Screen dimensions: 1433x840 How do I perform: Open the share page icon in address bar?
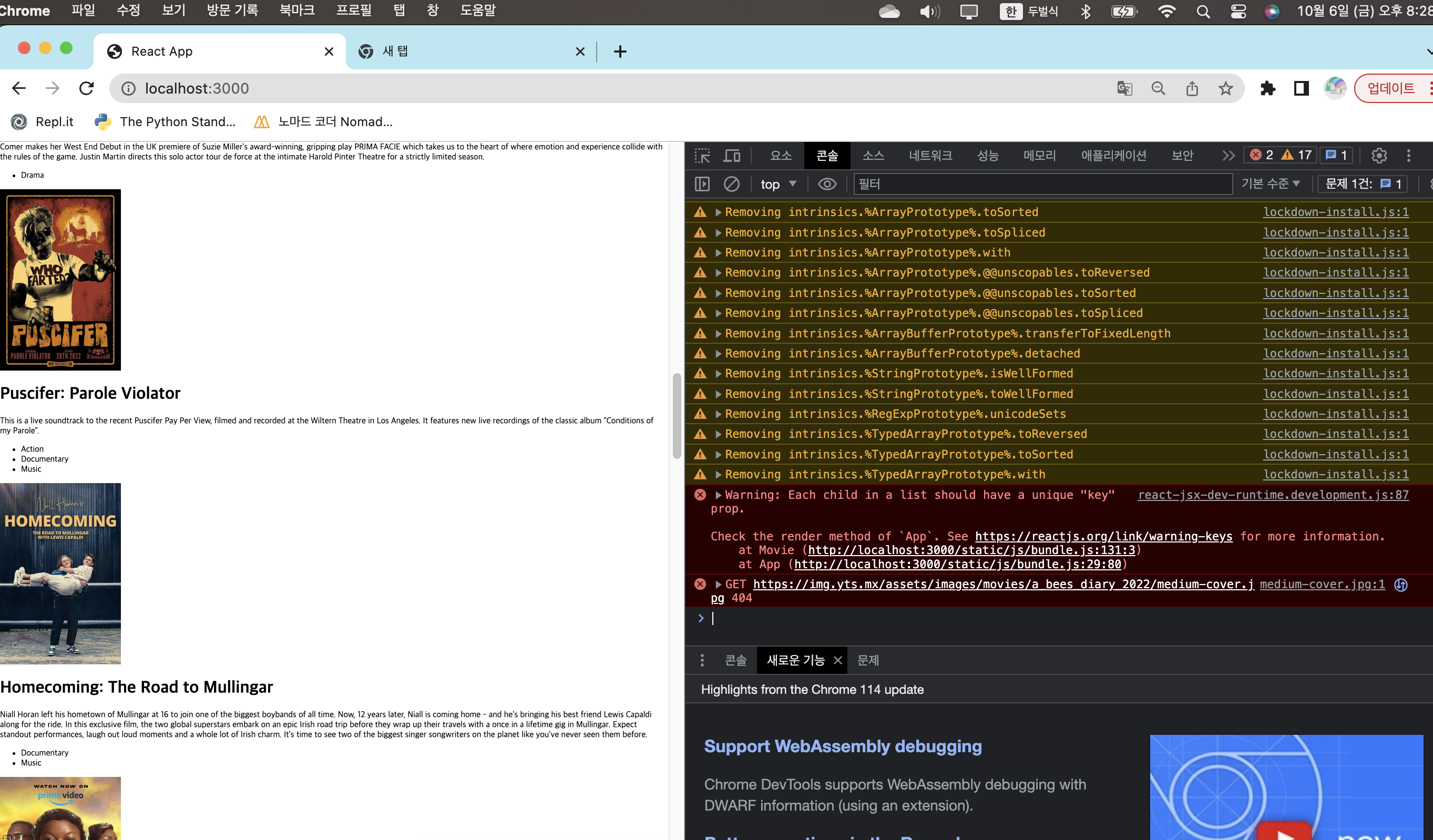pos(1192,88)
